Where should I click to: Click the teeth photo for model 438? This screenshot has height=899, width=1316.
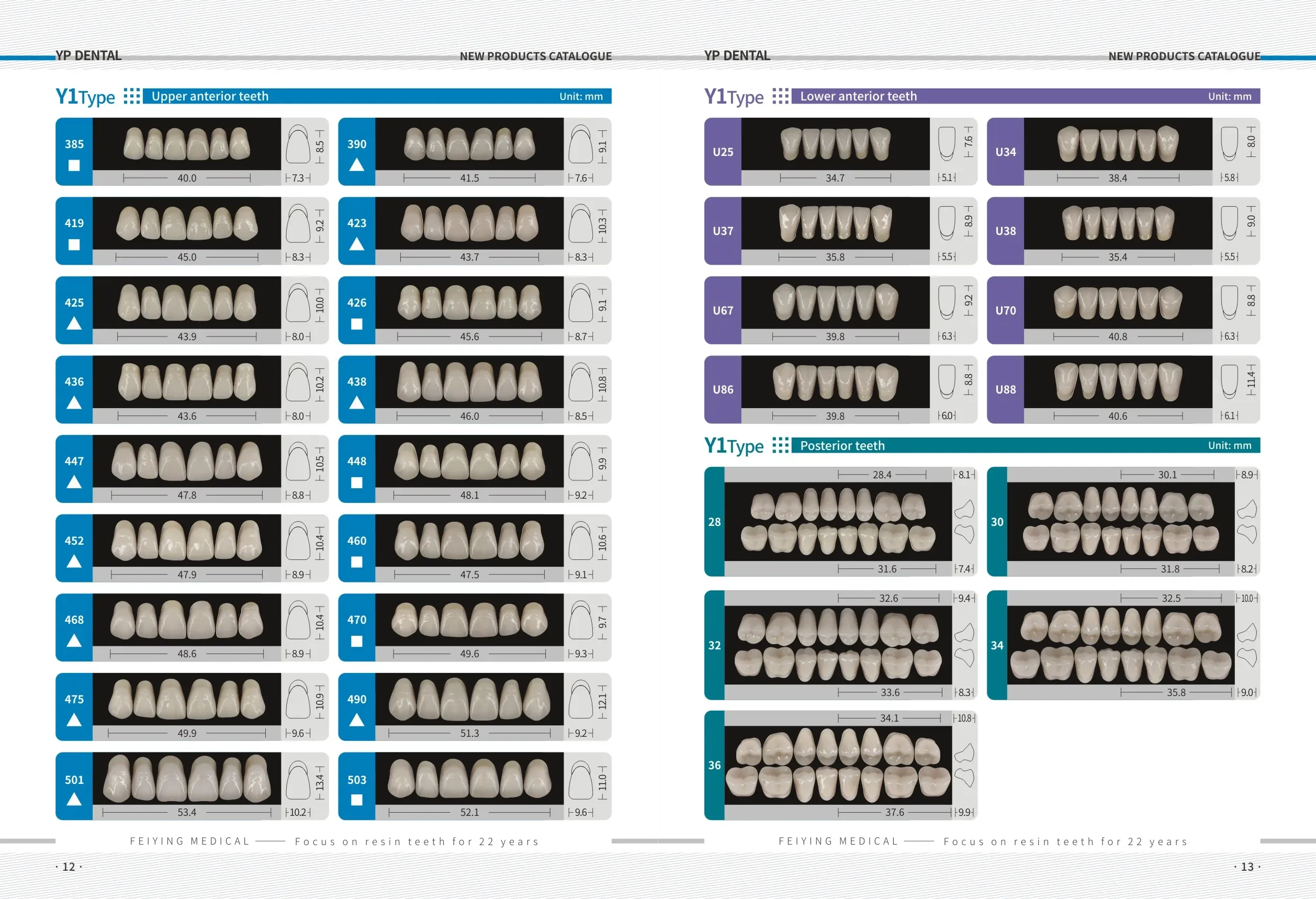click(x=469, y=381)
